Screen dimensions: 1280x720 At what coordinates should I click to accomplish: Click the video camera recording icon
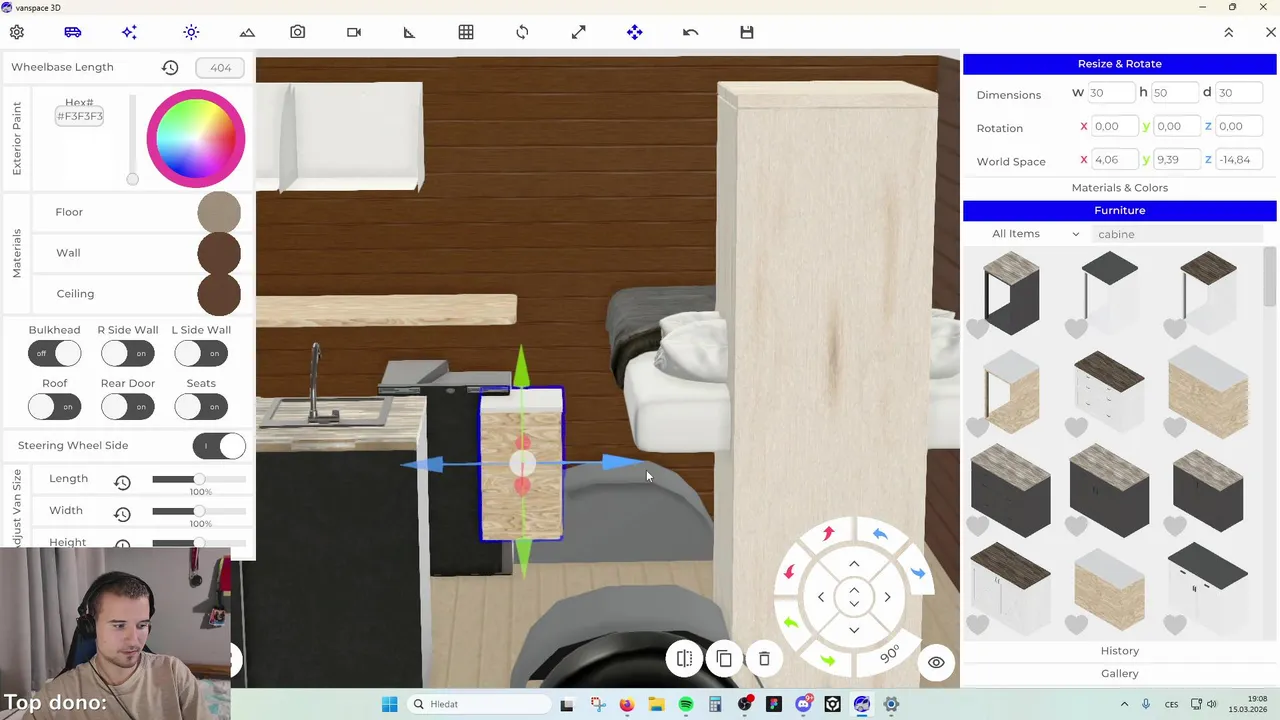[354, 32]
